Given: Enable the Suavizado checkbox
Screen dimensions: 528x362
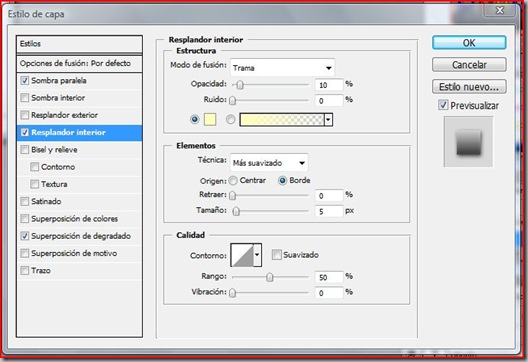Looking at the screenshot, I should (276, 255).
